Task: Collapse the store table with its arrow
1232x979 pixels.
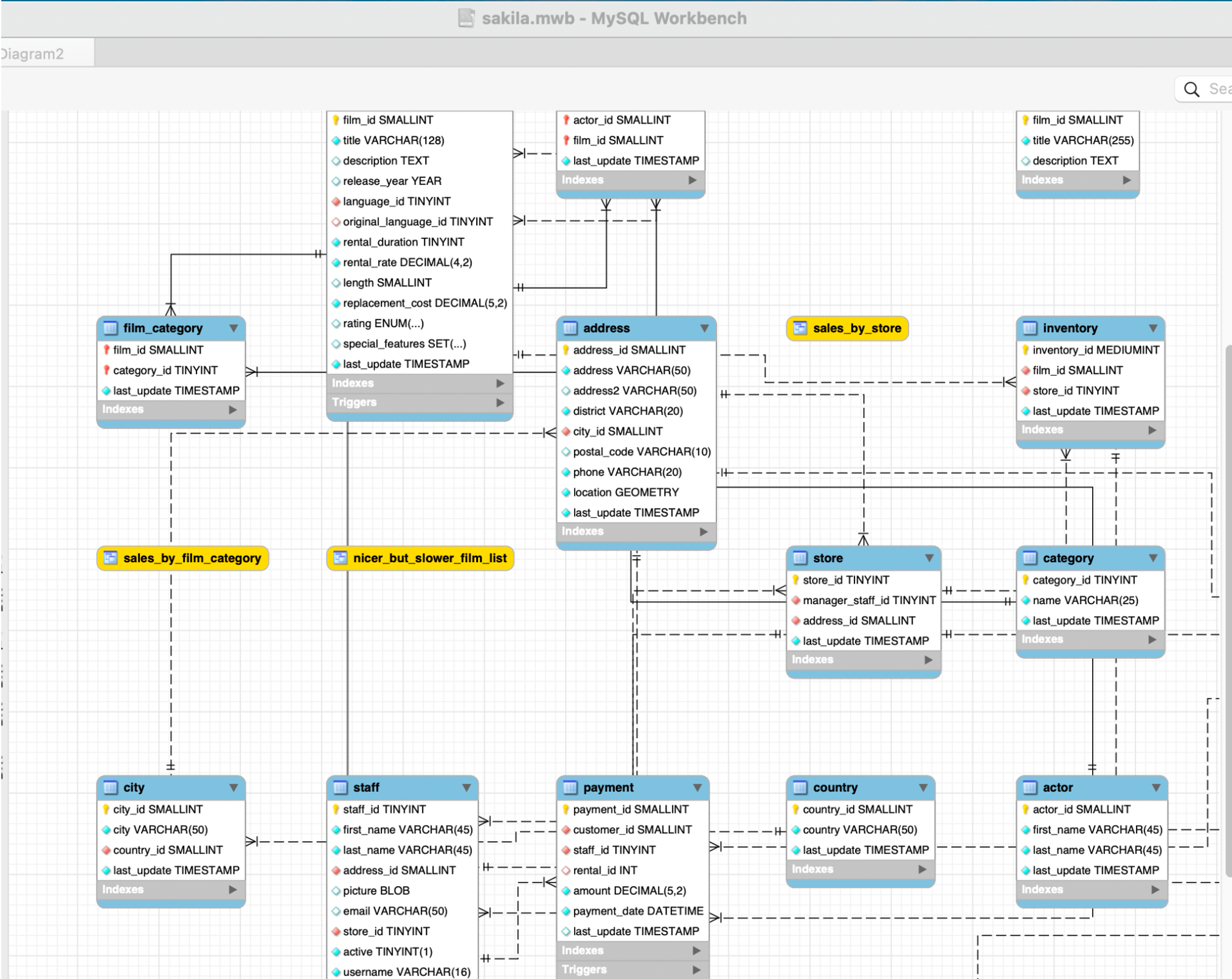Action: click(929, 558)
